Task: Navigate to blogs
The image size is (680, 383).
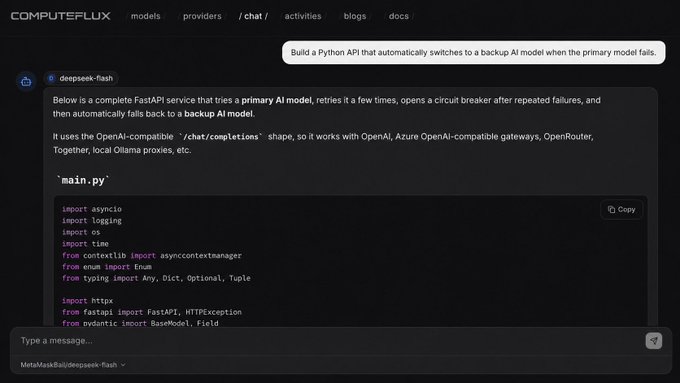Action: [x=355, y=16]
